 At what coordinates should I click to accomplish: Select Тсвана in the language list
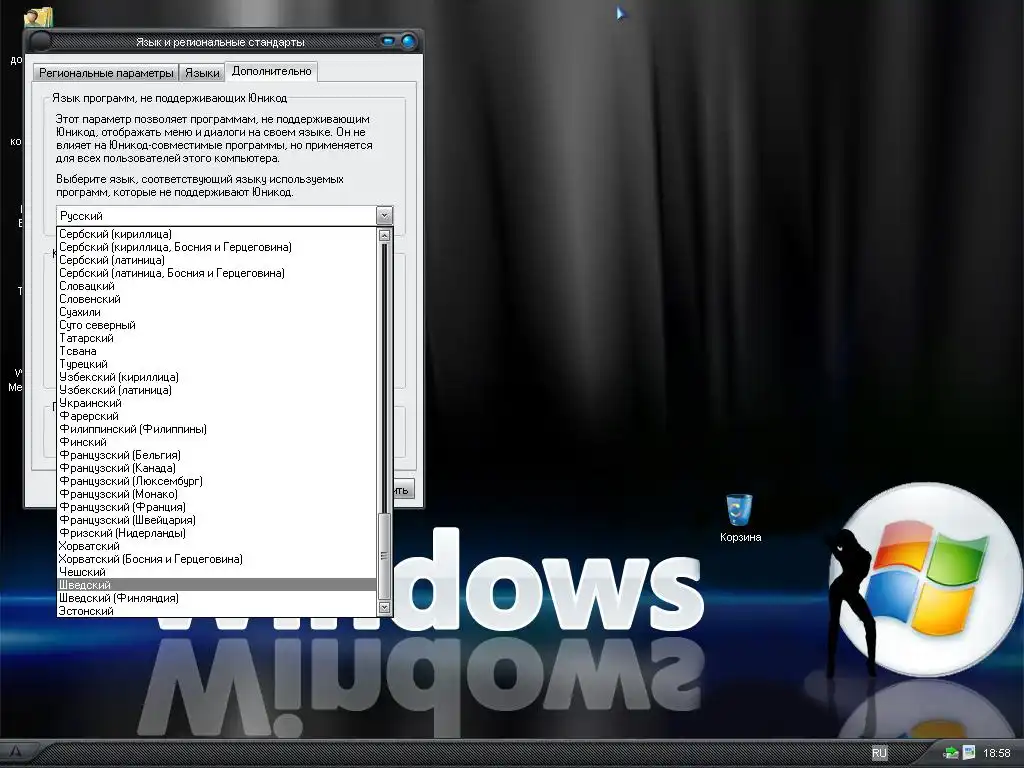(216, 351)
